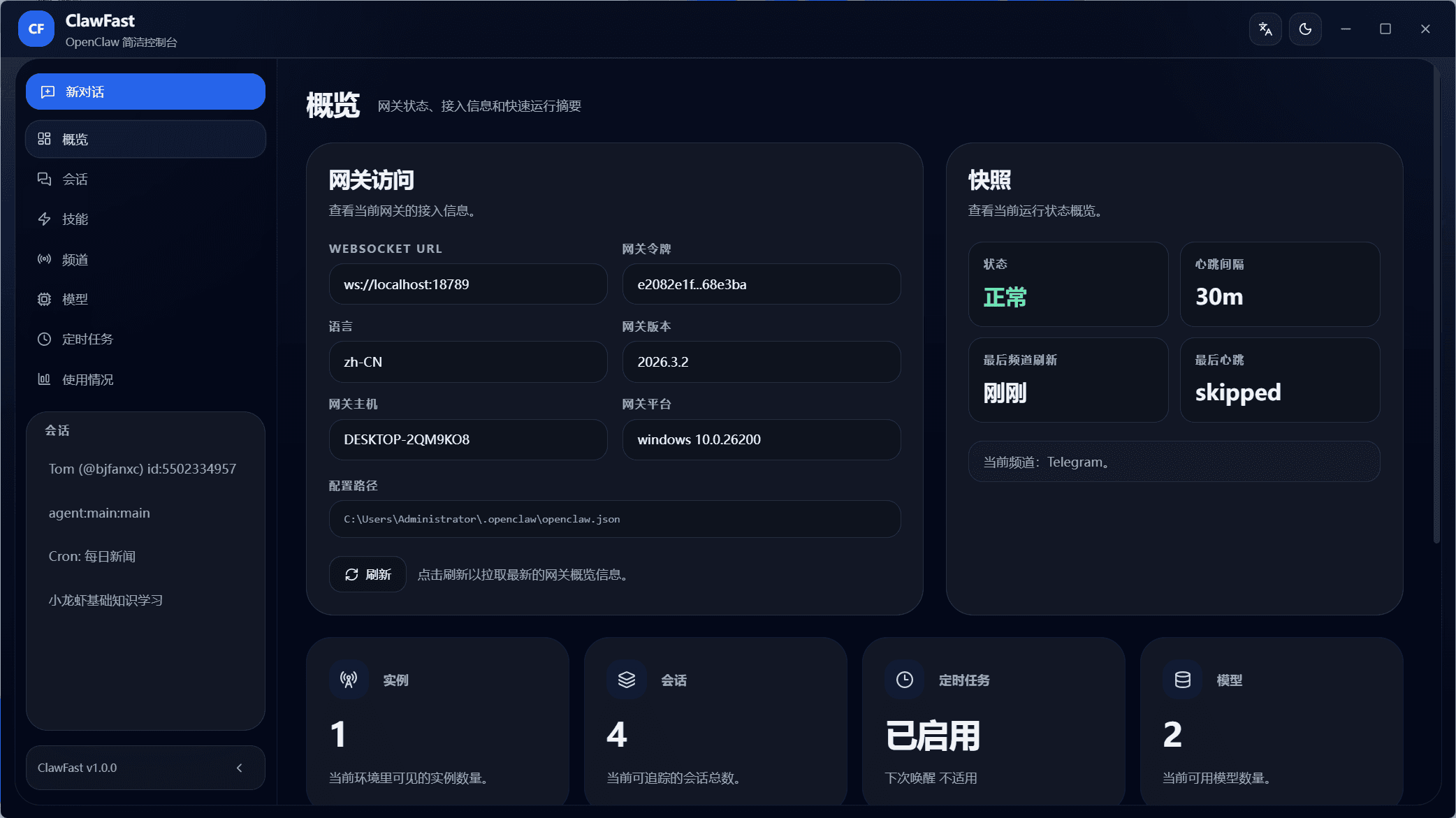Click the antenna icon on the 实例 card

[x=349, y=678]
